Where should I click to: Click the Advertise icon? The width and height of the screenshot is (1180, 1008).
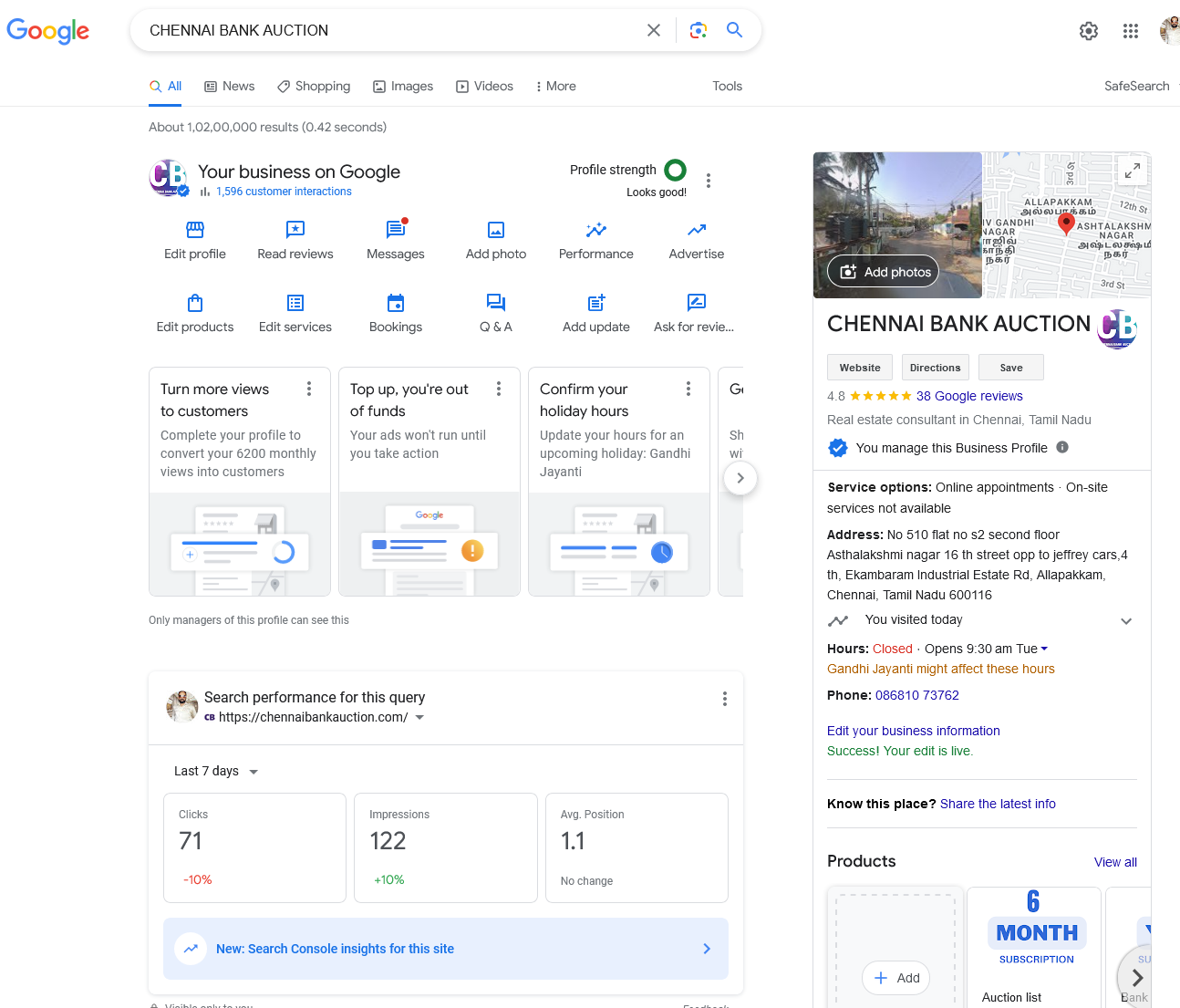coord(696,231)
